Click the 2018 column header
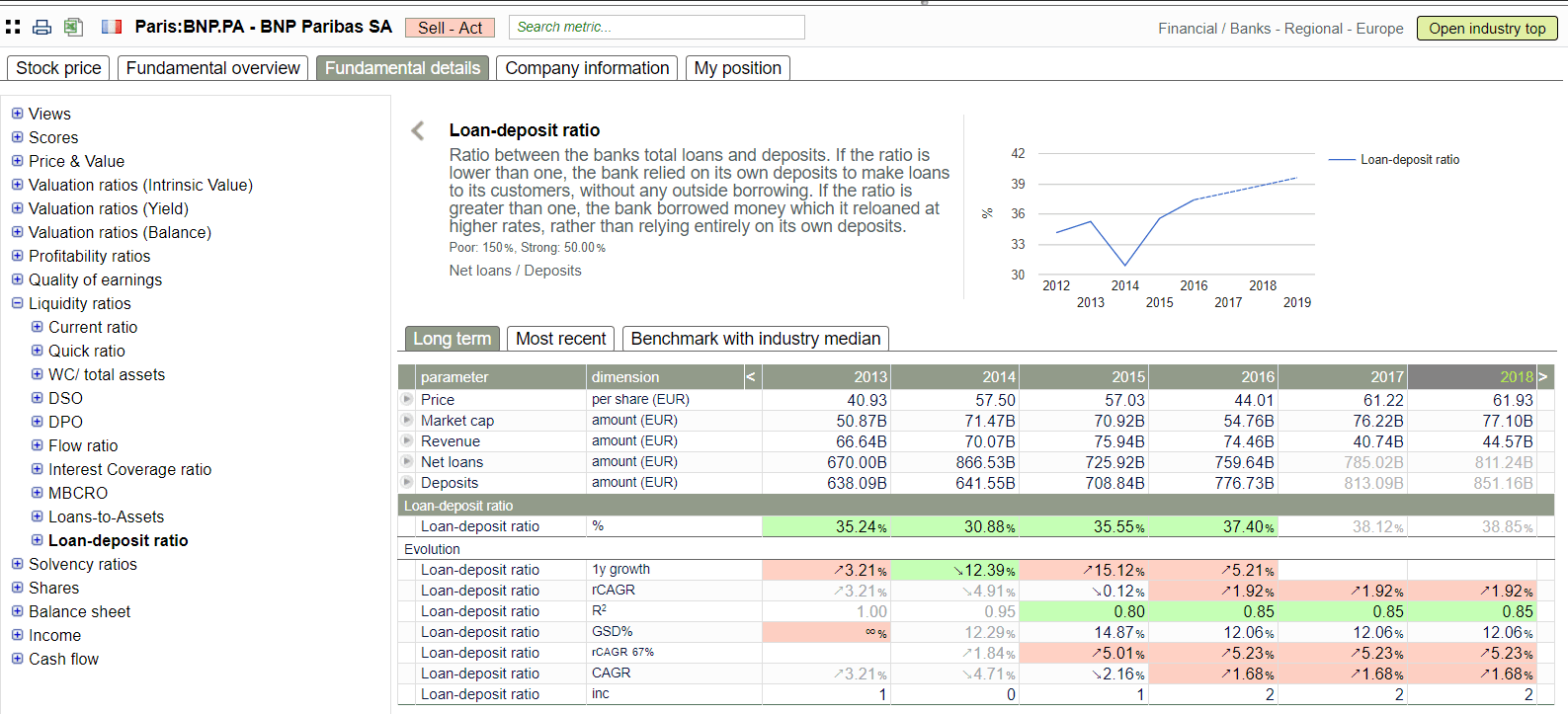 tap(1471, 376)
